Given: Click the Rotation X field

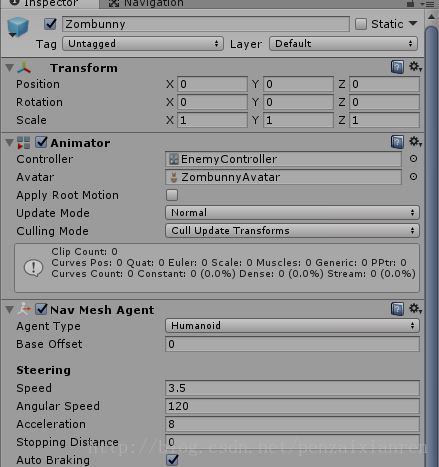Looking at the screenshot, I should [212, 102].
